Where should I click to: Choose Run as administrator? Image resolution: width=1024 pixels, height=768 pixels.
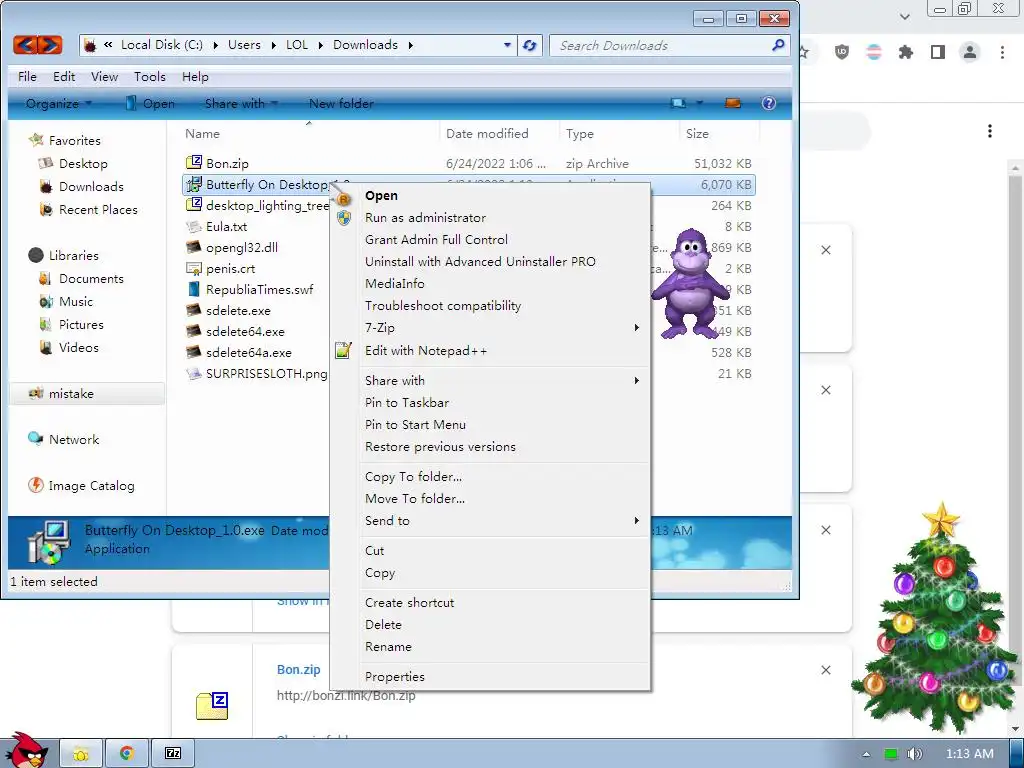(x=425, y=217)
